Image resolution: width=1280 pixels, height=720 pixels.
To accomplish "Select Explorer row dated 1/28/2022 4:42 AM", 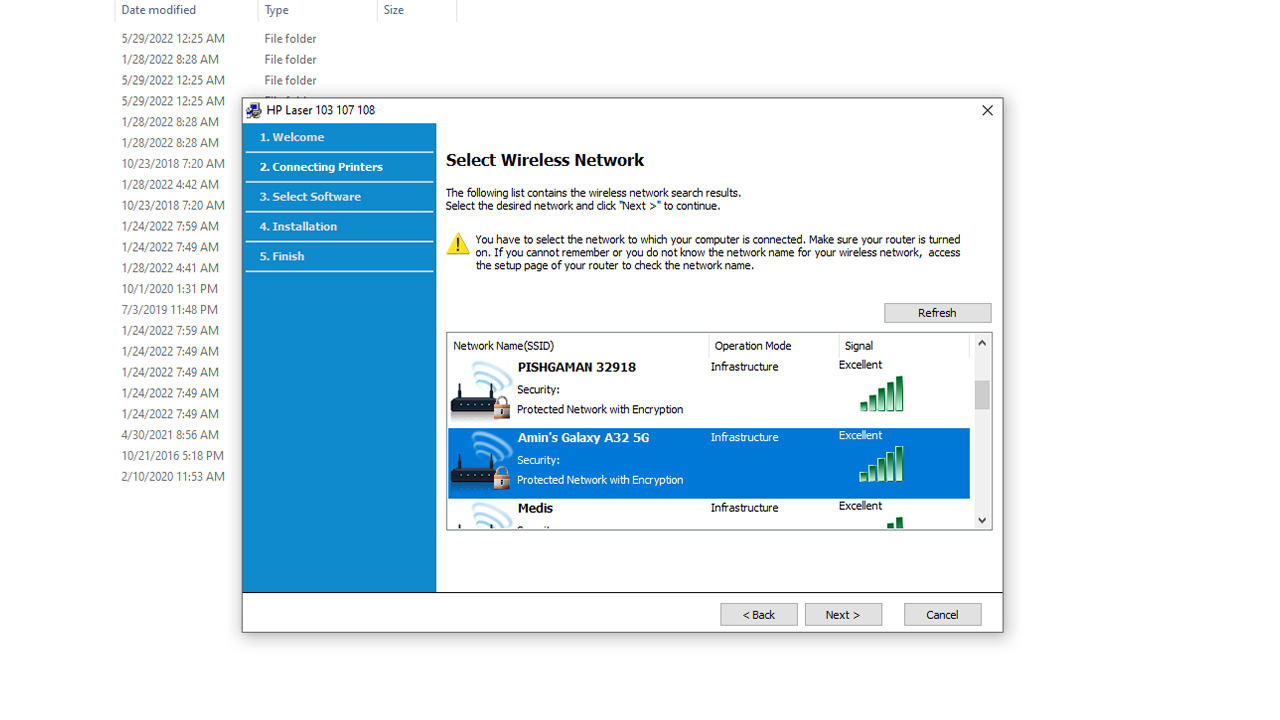I will (170, 185).
